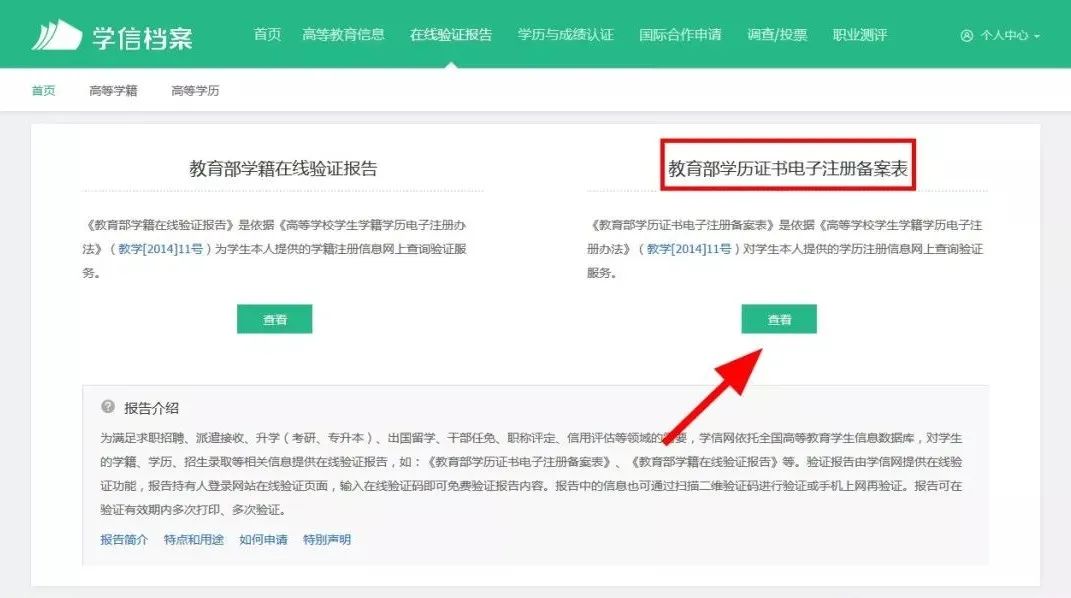Open 调查/投票 in the top navigation
Screen dimensions: 1071x598
777,35
